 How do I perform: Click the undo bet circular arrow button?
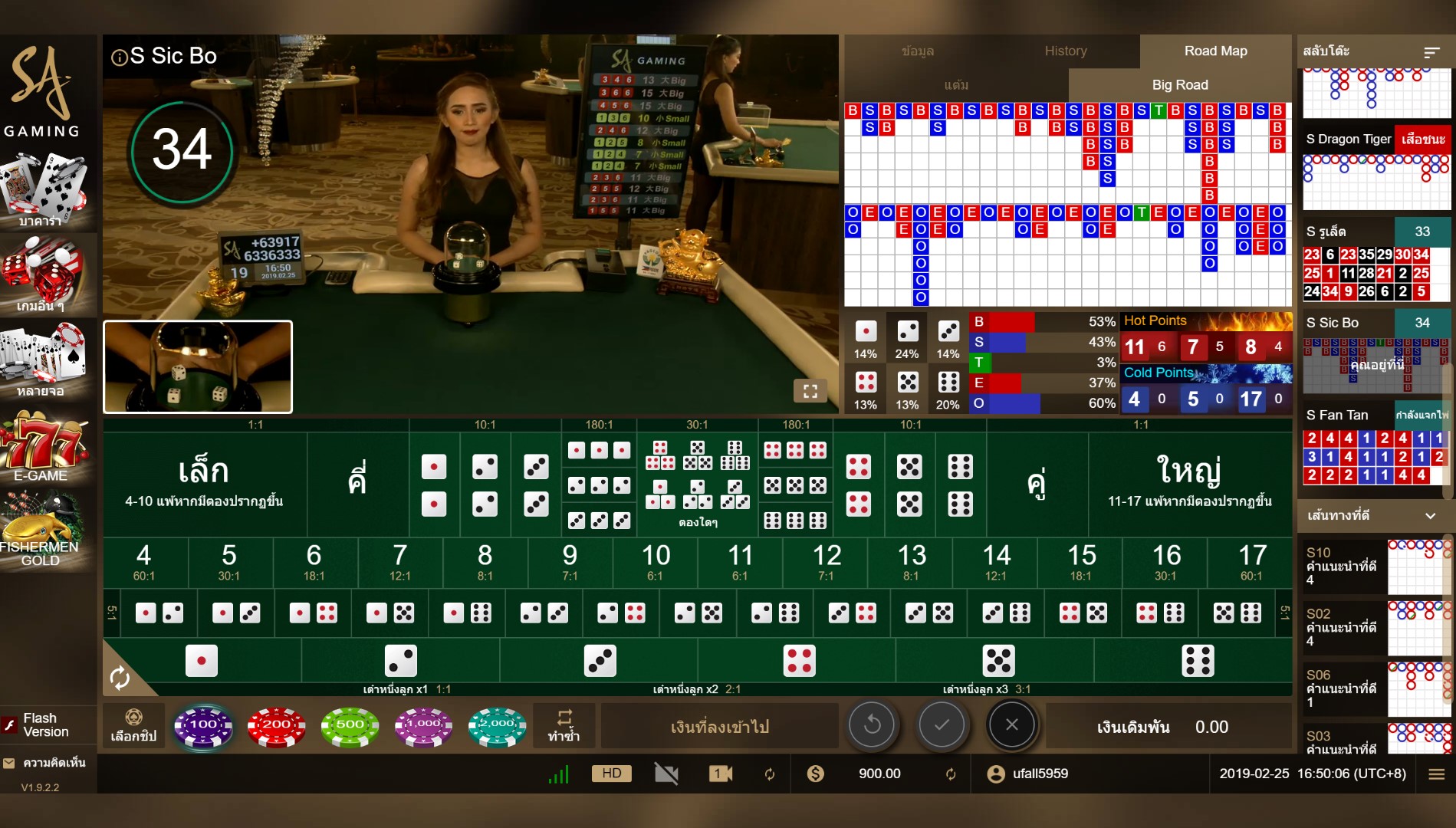872,725
